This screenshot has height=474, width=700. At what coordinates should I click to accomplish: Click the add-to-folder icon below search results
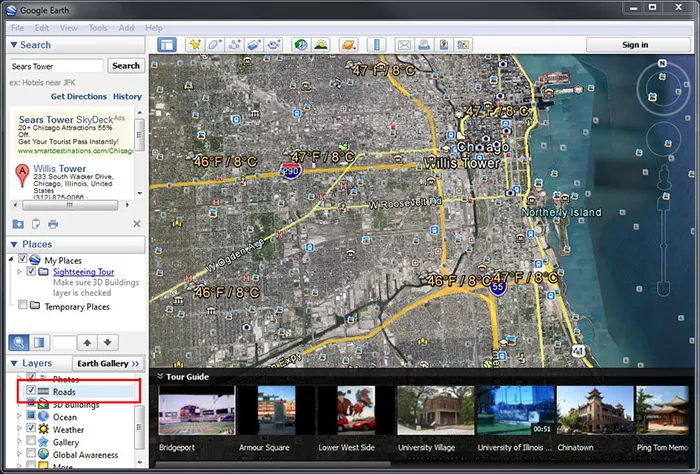click(x=18, y=224)
